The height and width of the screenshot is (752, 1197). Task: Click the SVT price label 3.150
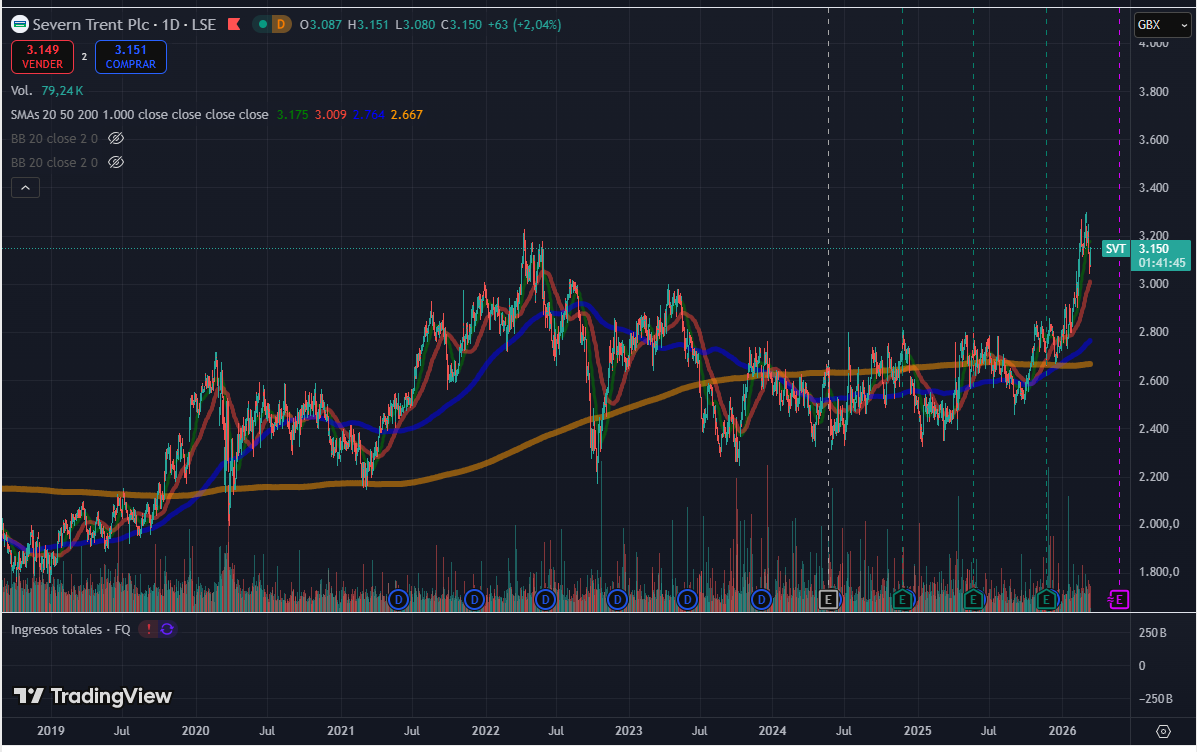pos(1146,255)
